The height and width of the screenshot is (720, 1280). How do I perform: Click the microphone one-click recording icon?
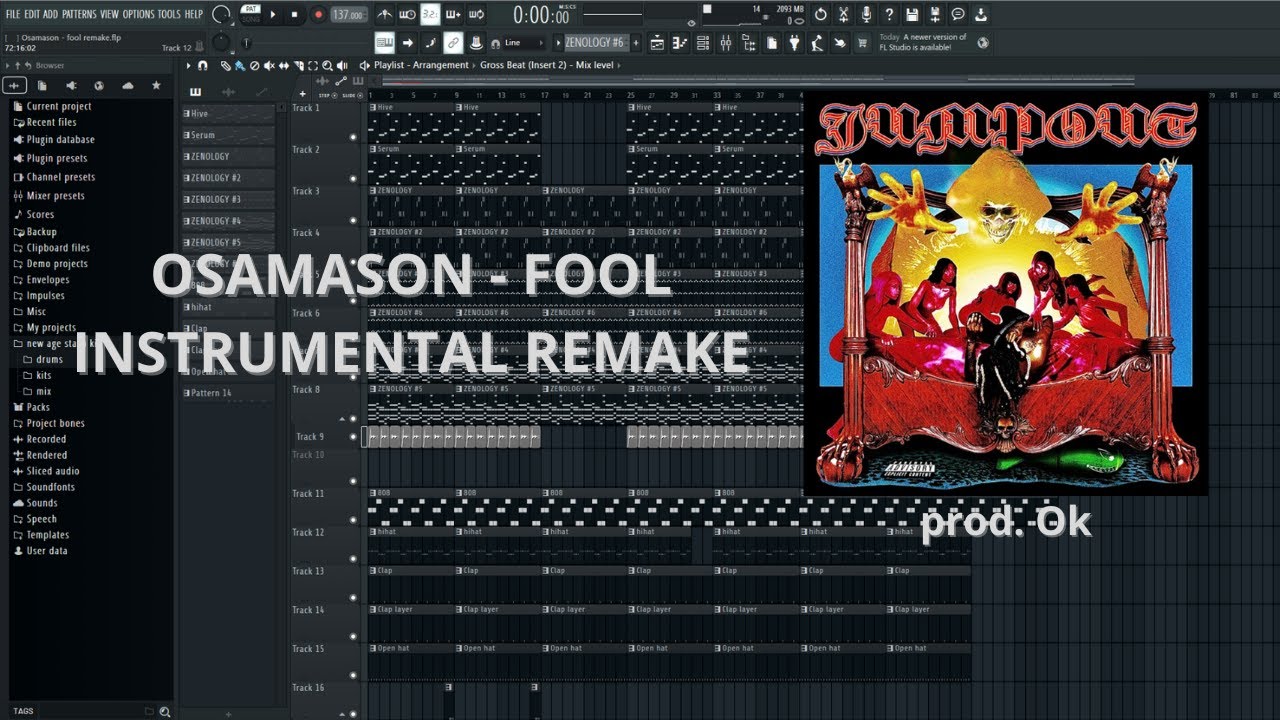click(866, 14)
